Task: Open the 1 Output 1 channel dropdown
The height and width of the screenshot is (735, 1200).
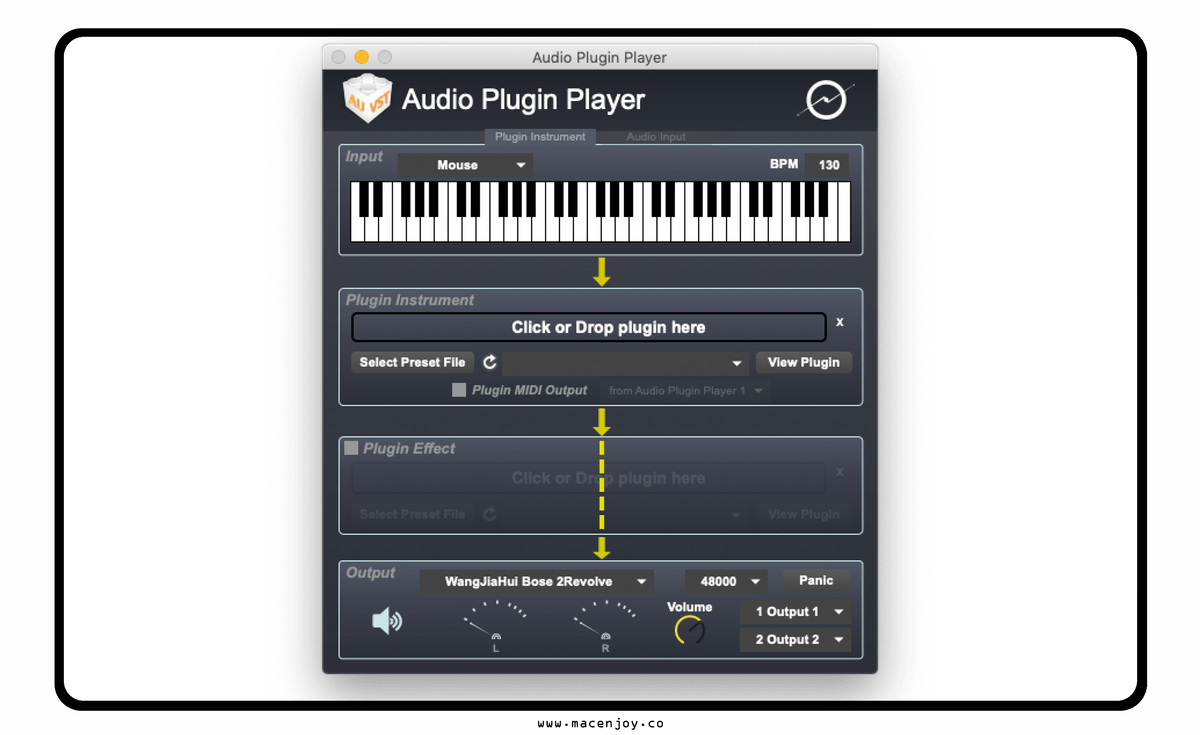Action: click(x=796, y=611)
